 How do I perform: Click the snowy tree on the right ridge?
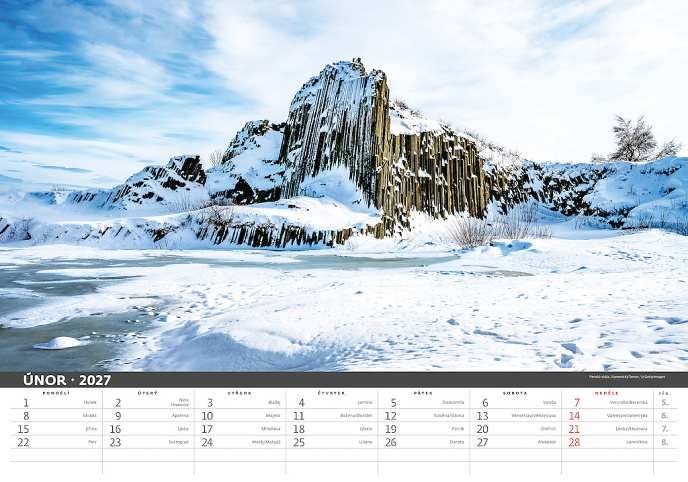635,138
